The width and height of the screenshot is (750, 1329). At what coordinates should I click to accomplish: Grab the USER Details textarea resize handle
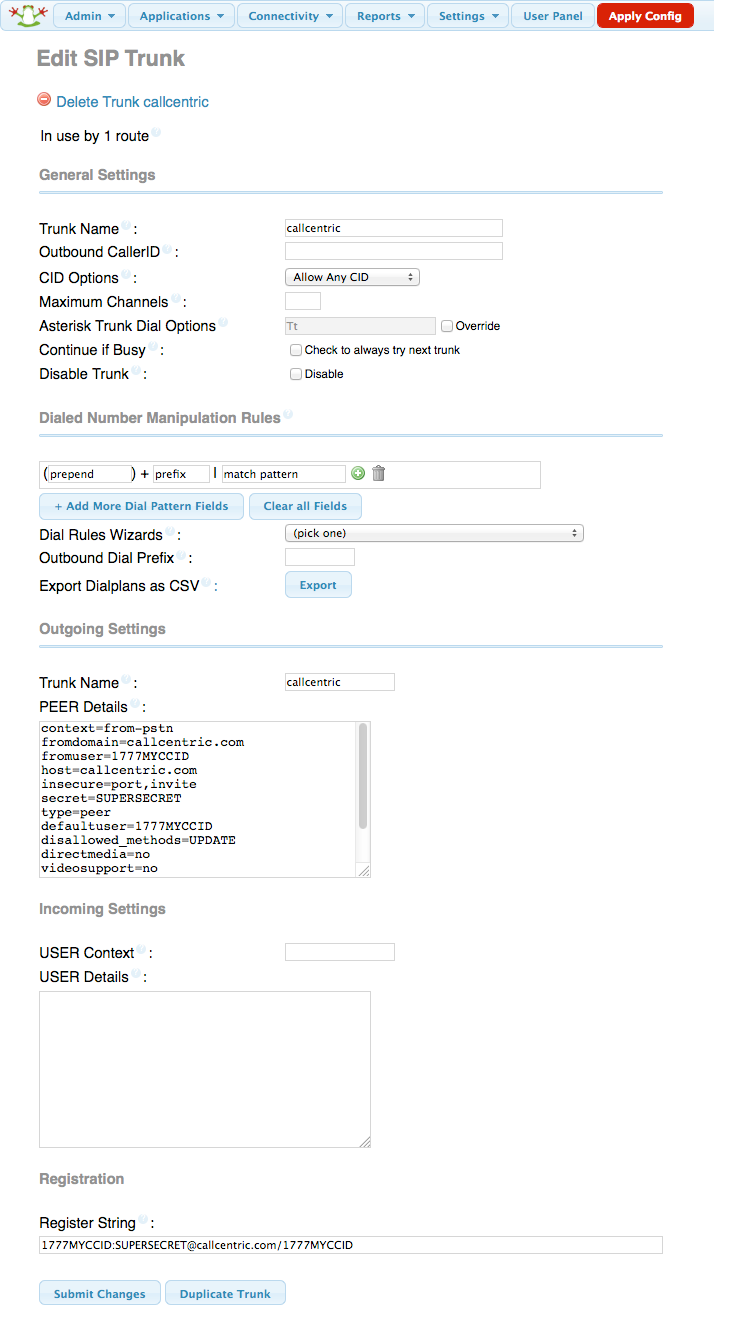coord(365,1142)
